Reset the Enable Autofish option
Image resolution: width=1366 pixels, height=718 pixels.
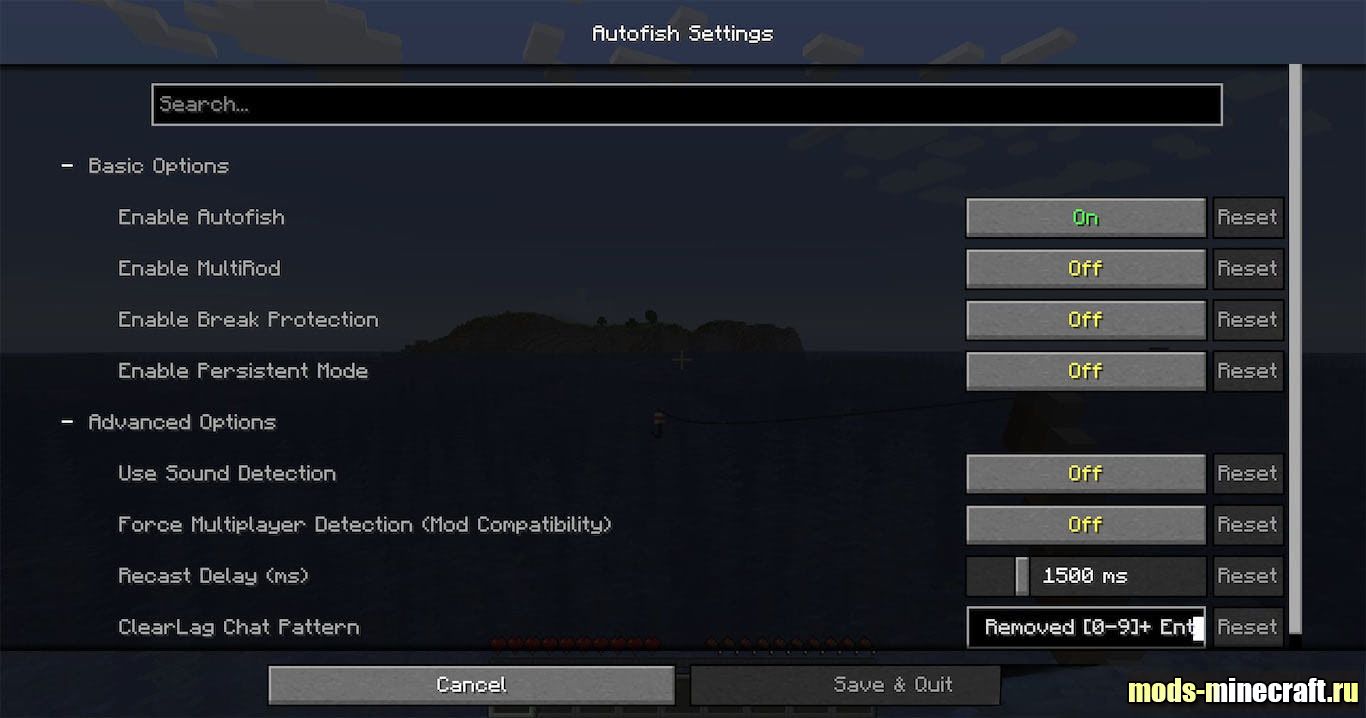(1248, 217)
